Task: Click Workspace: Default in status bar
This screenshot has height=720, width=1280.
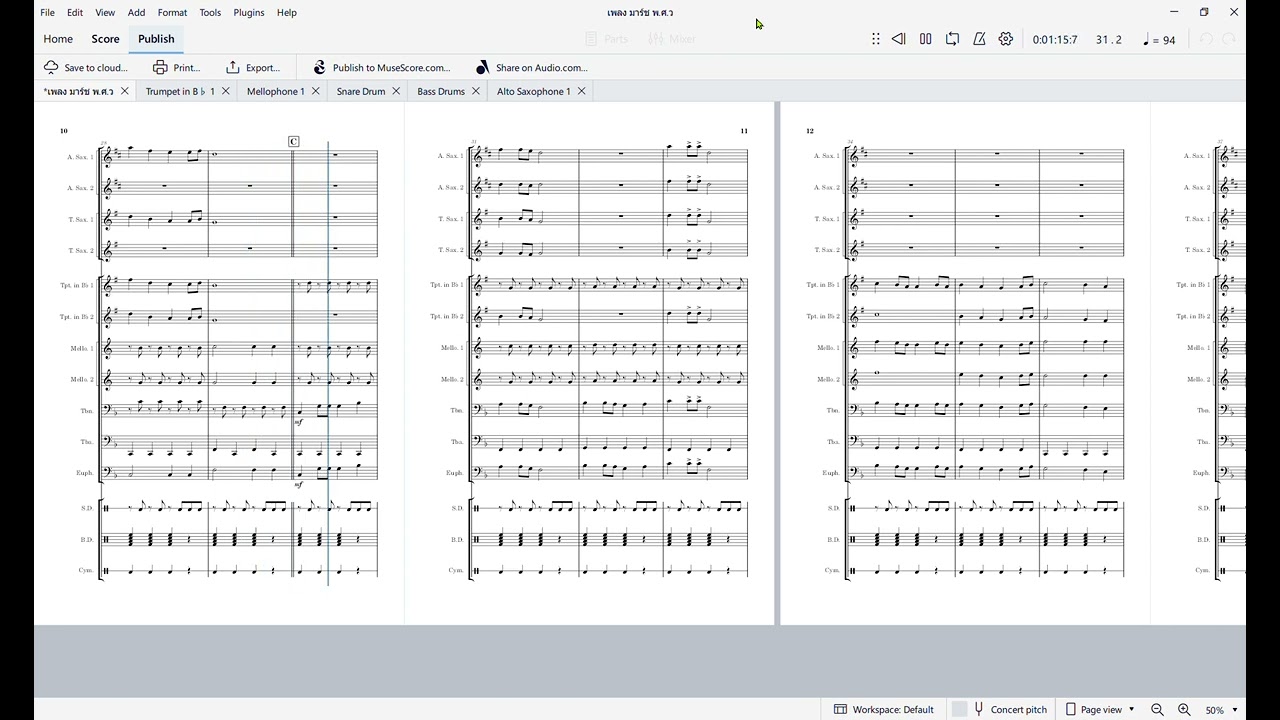Action: (x=884, y=709)
